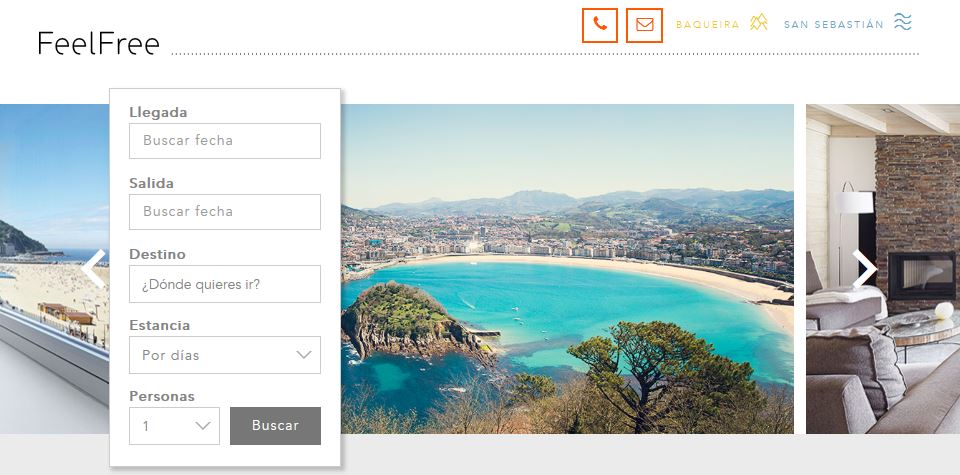This screenshot has height=475, width=960.
Task: Focus the Salida date field
Action: (225, 212)
